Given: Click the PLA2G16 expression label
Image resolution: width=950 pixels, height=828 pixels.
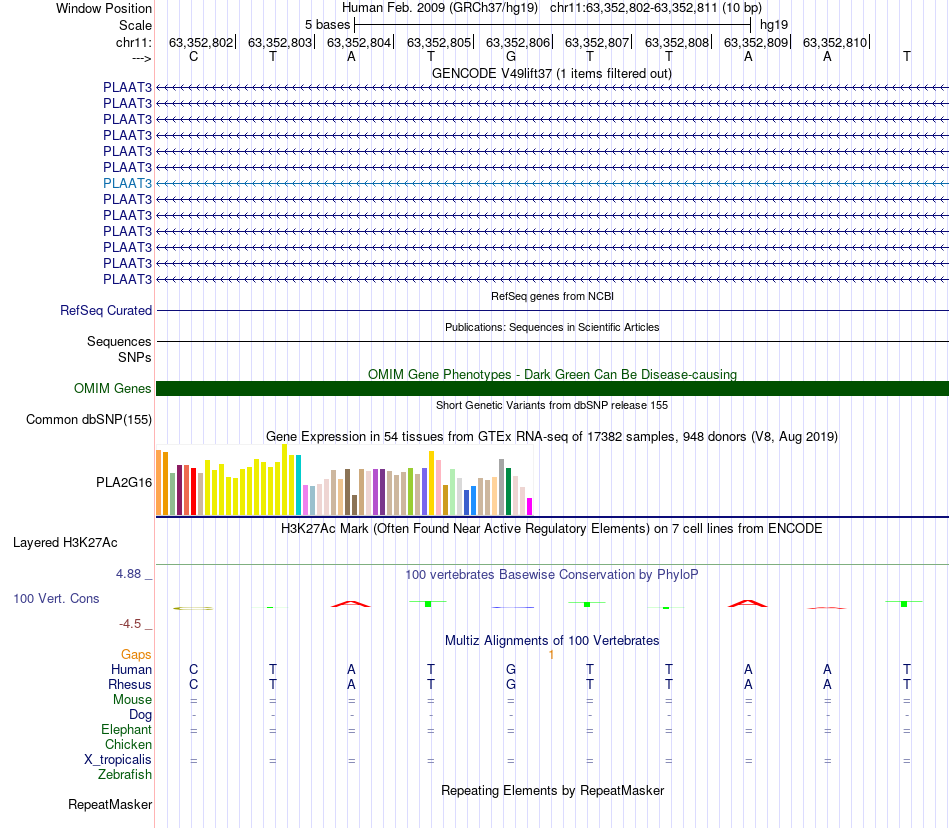Looking at the screenshot, I should tap(124, 482).
